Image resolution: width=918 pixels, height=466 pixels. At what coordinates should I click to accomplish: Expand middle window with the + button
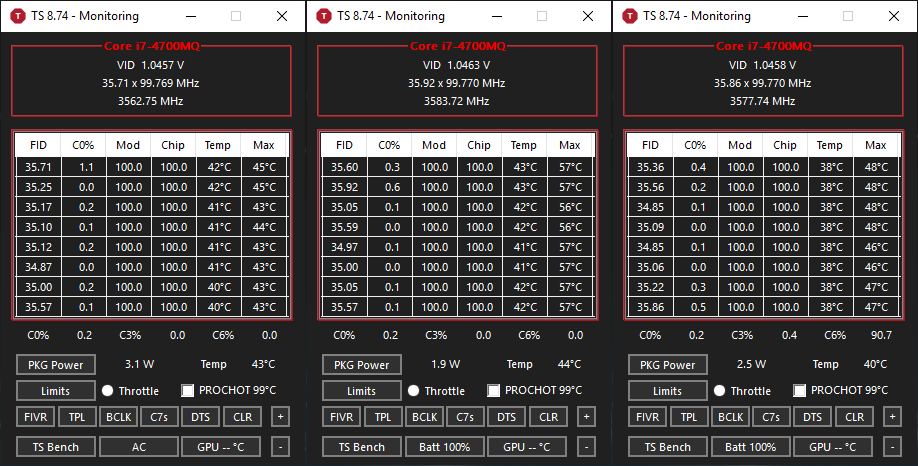point(586,417)
